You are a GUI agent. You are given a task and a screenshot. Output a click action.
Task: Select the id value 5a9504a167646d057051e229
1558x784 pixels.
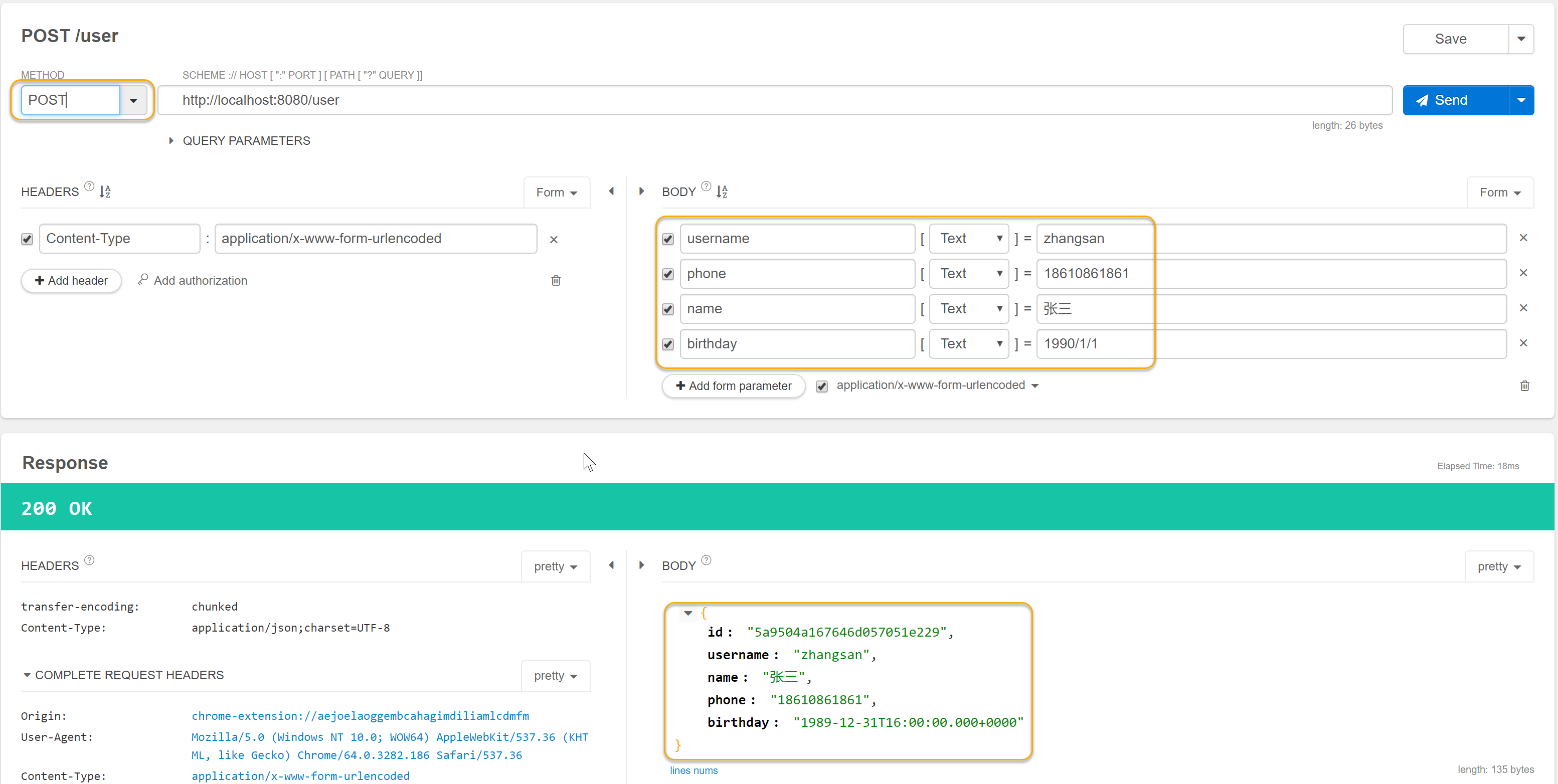click(847, 632)
